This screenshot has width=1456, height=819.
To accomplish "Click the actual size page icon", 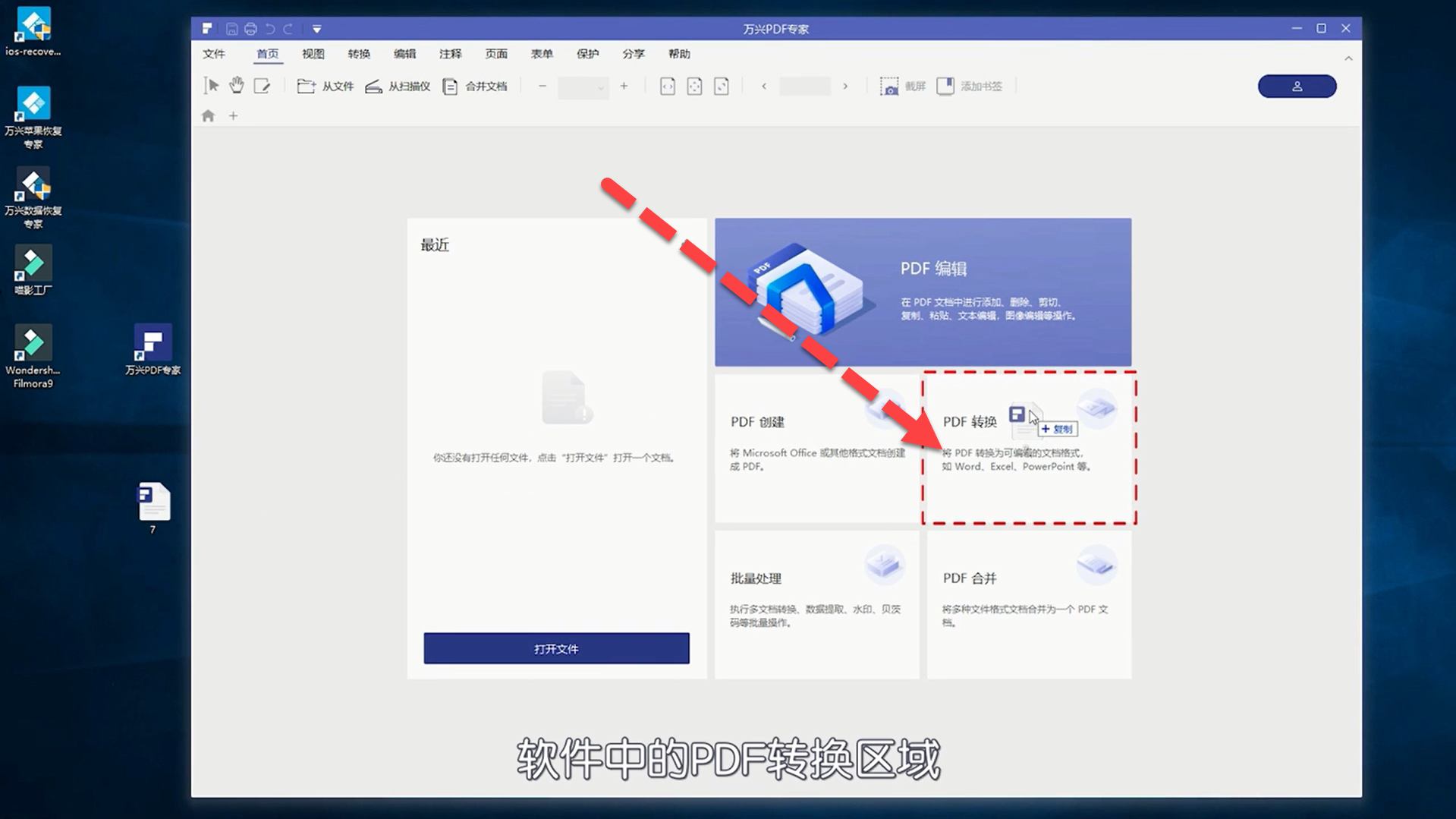I will click(722, 87).
